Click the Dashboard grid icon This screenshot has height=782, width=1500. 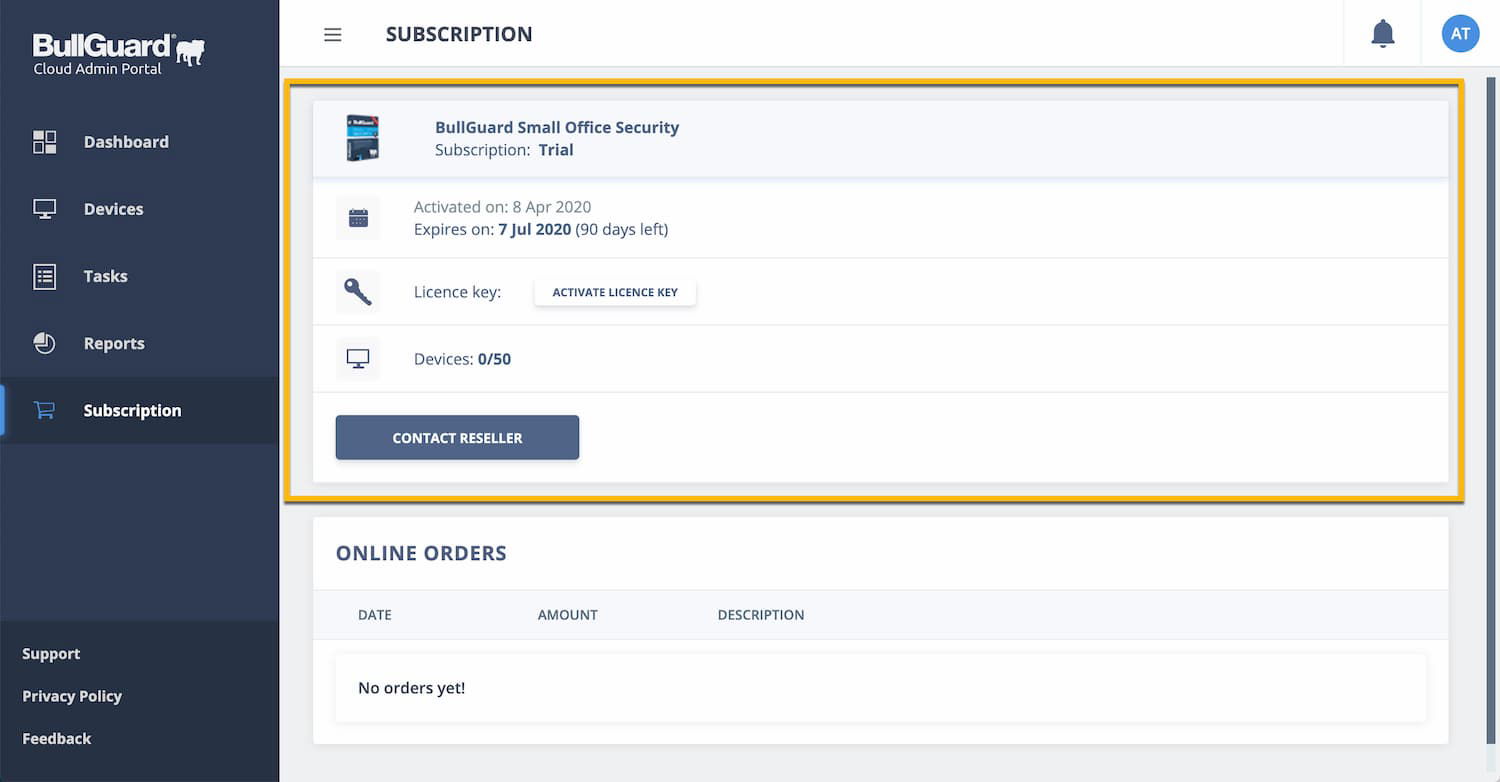[x=45, y=142]
